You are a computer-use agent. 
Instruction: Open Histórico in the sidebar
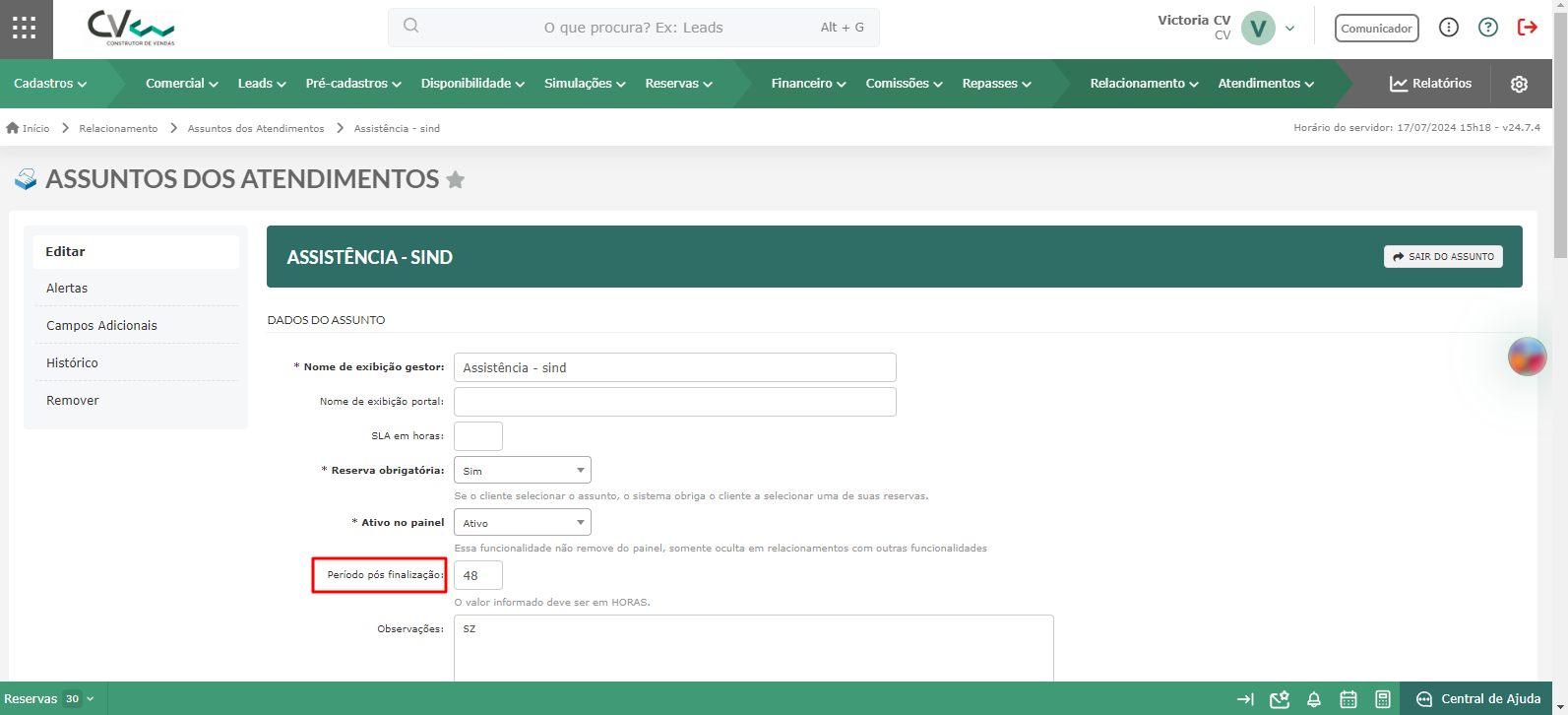click(x=136, y=362)
